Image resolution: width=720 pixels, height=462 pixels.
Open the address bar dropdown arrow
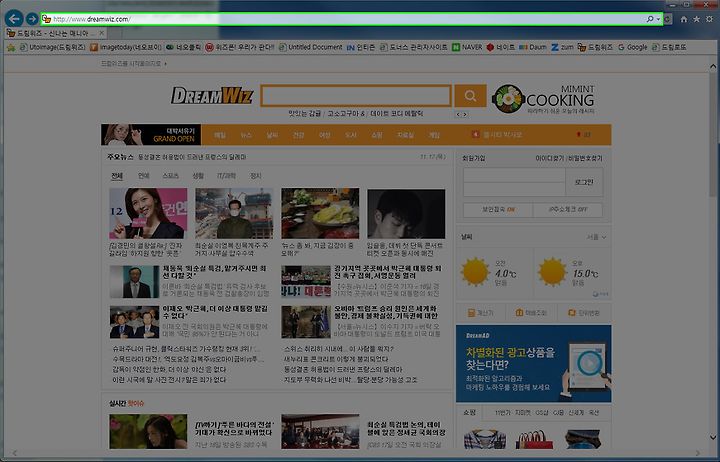tap(658, 19)
